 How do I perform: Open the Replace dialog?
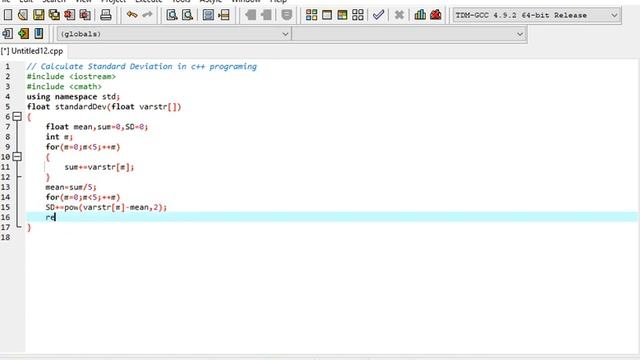pos(187,15)
